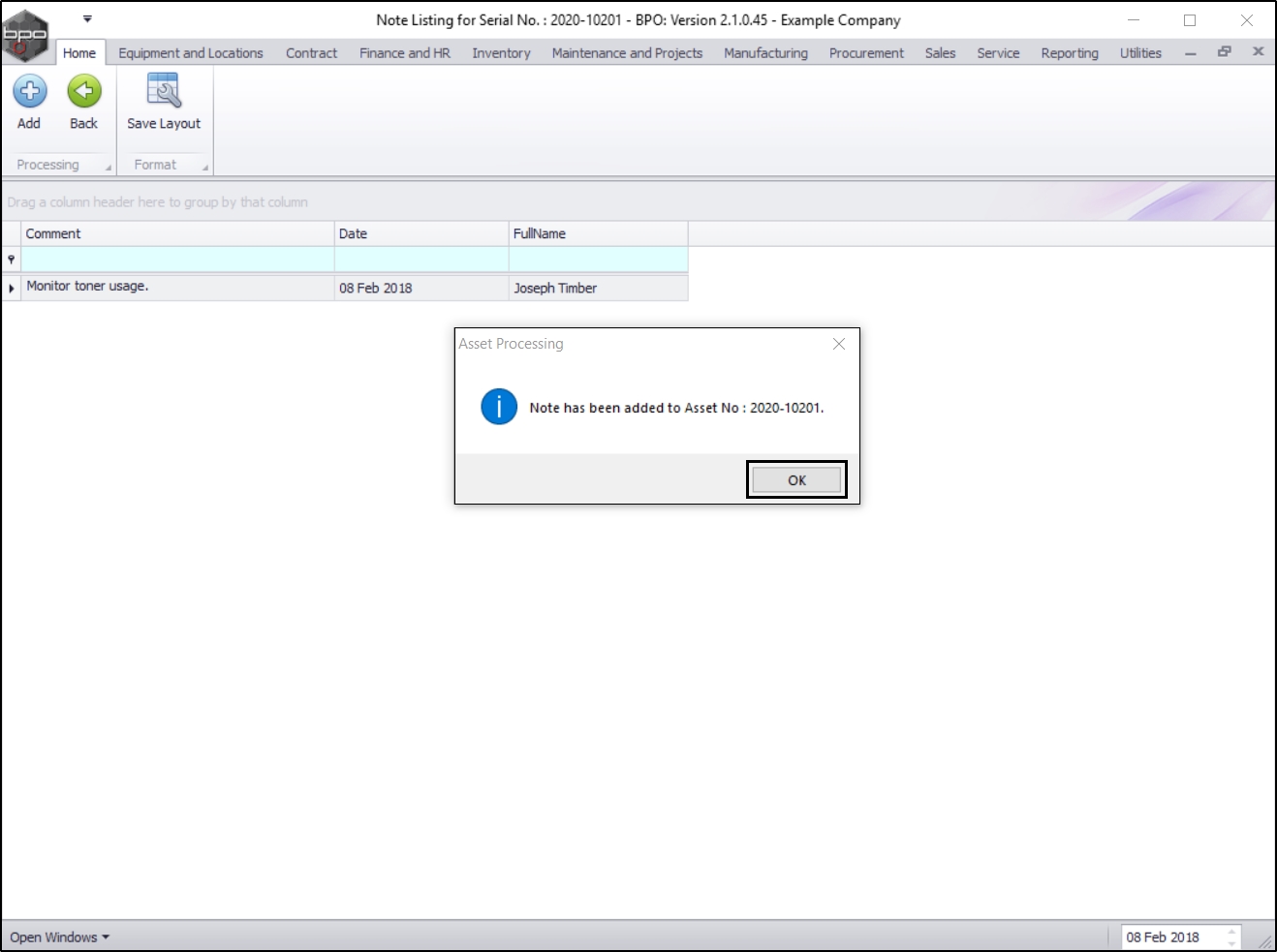Click the Save Layout icon

click(x=164, y=91)
